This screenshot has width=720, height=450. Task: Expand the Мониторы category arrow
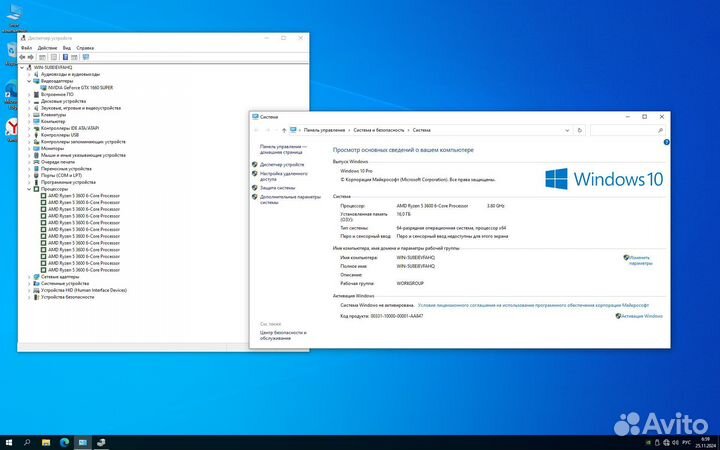29,149
